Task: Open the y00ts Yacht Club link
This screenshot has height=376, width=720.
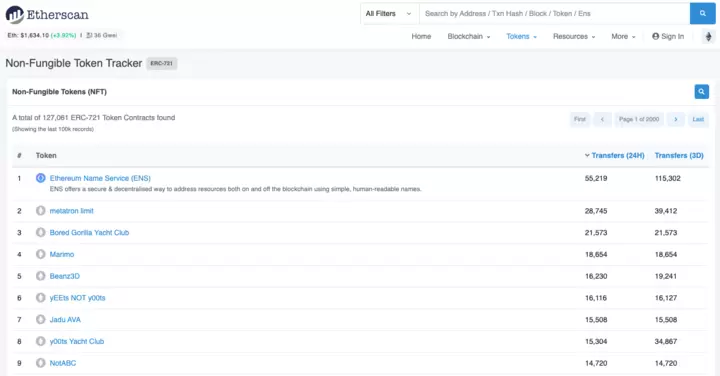Action: coord(77,341)
